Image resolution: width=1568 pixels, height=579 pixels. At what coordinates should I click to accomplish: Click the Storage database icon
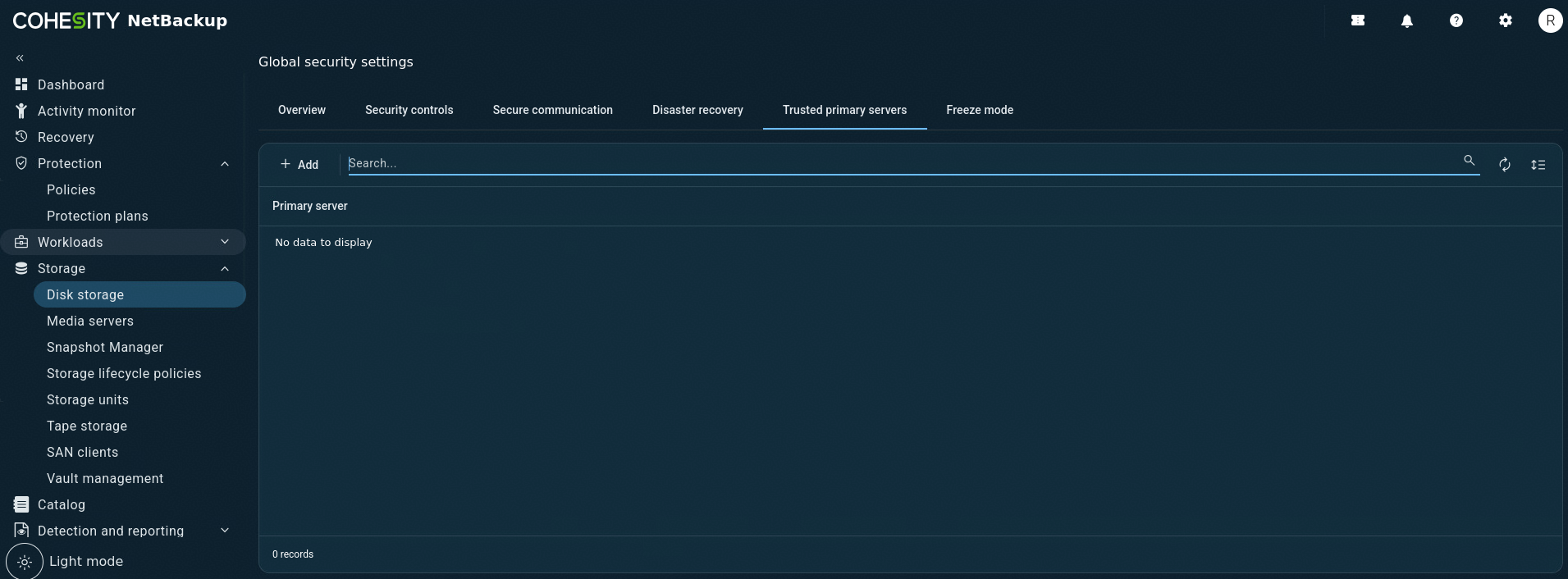(x=21, y=268)
